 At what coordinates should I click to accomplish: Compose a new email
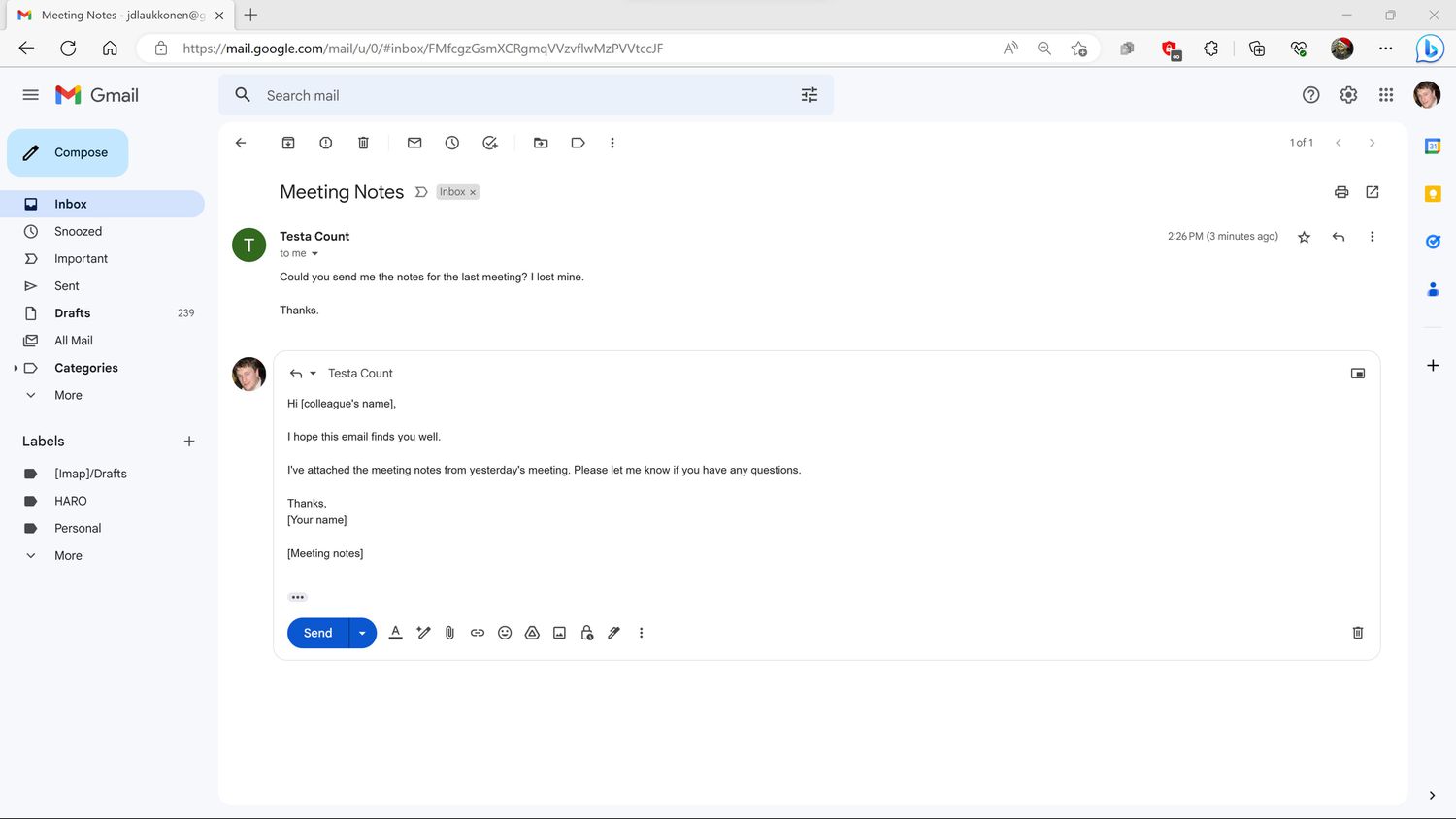[68, 152]
